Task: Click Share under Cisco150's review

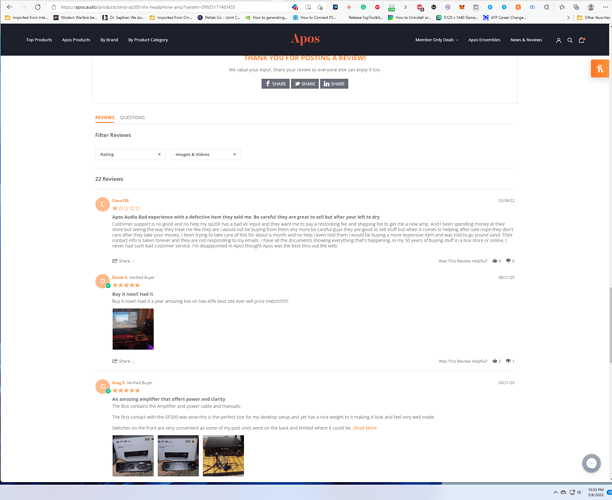Action: (121, 261)
